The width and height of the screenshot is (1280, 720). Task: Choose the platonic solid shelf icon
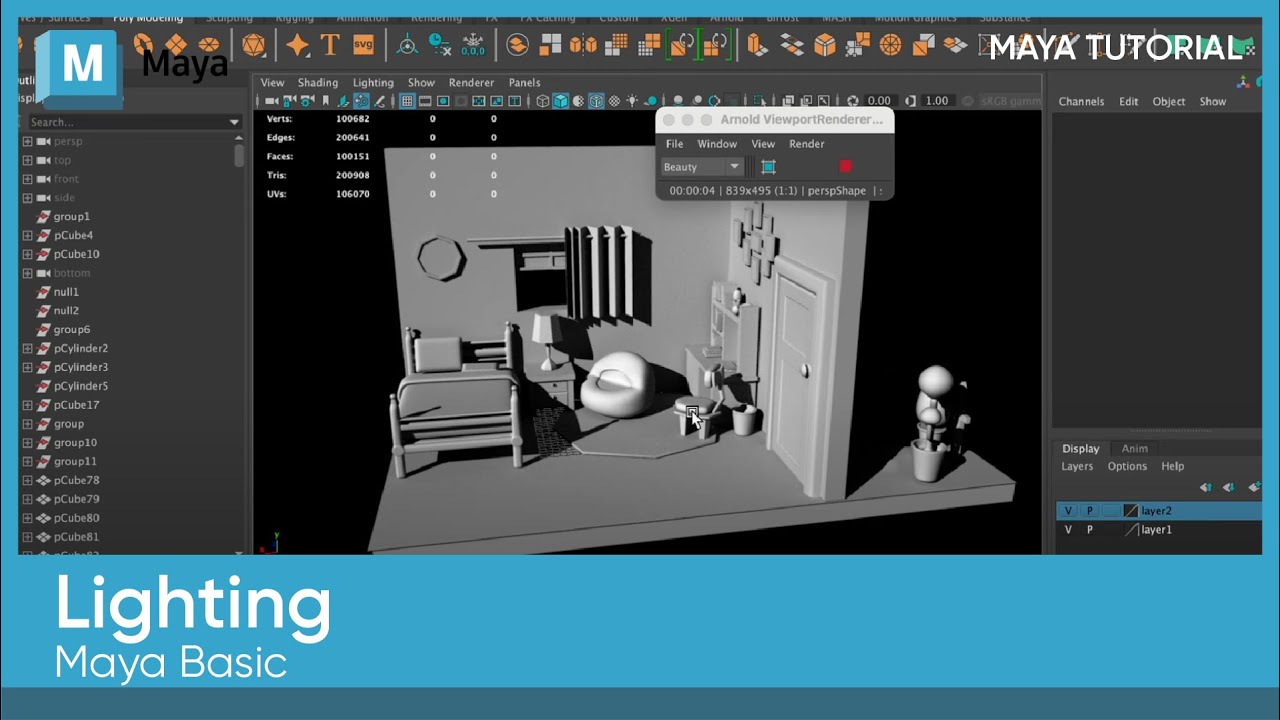[254, 45]
